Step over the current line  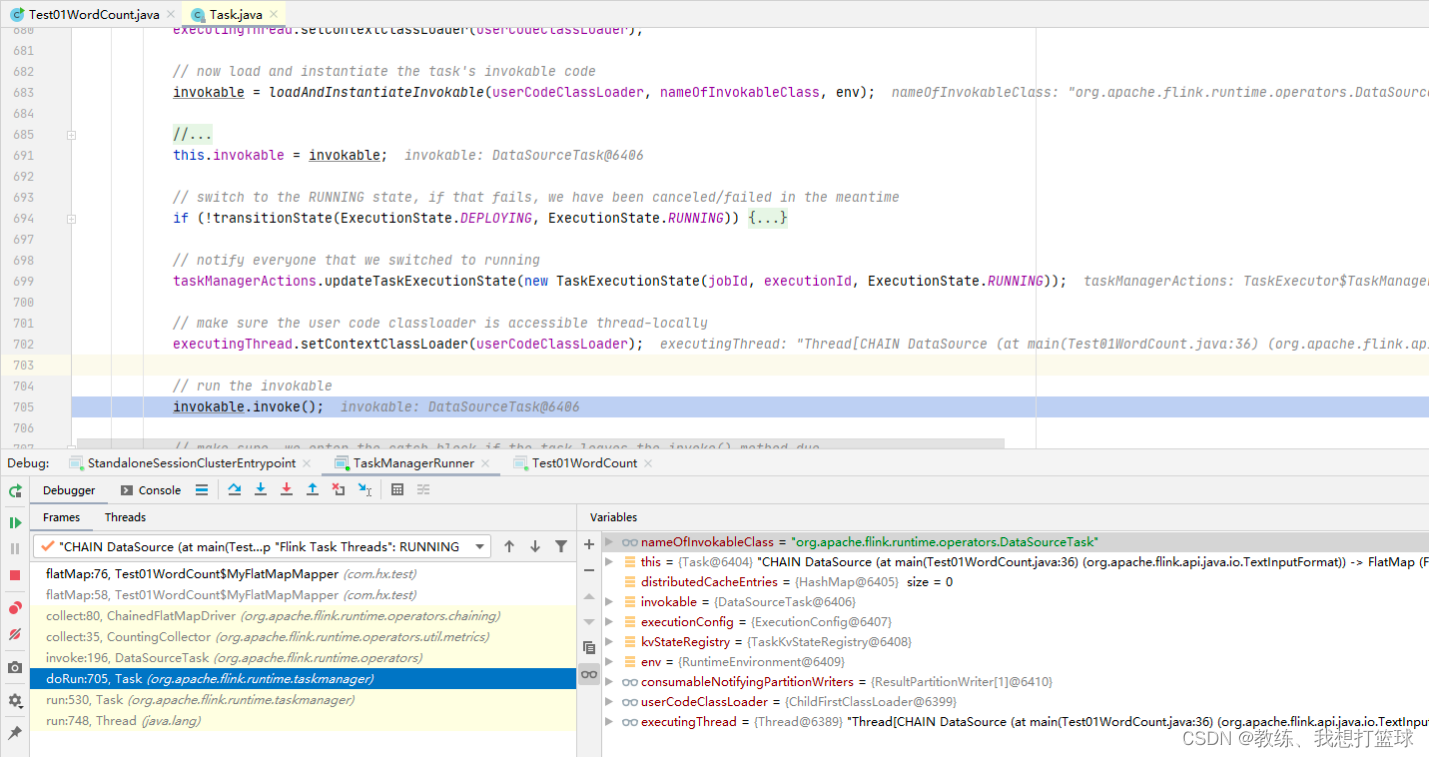pyautogui.click(x=234, y=490)
